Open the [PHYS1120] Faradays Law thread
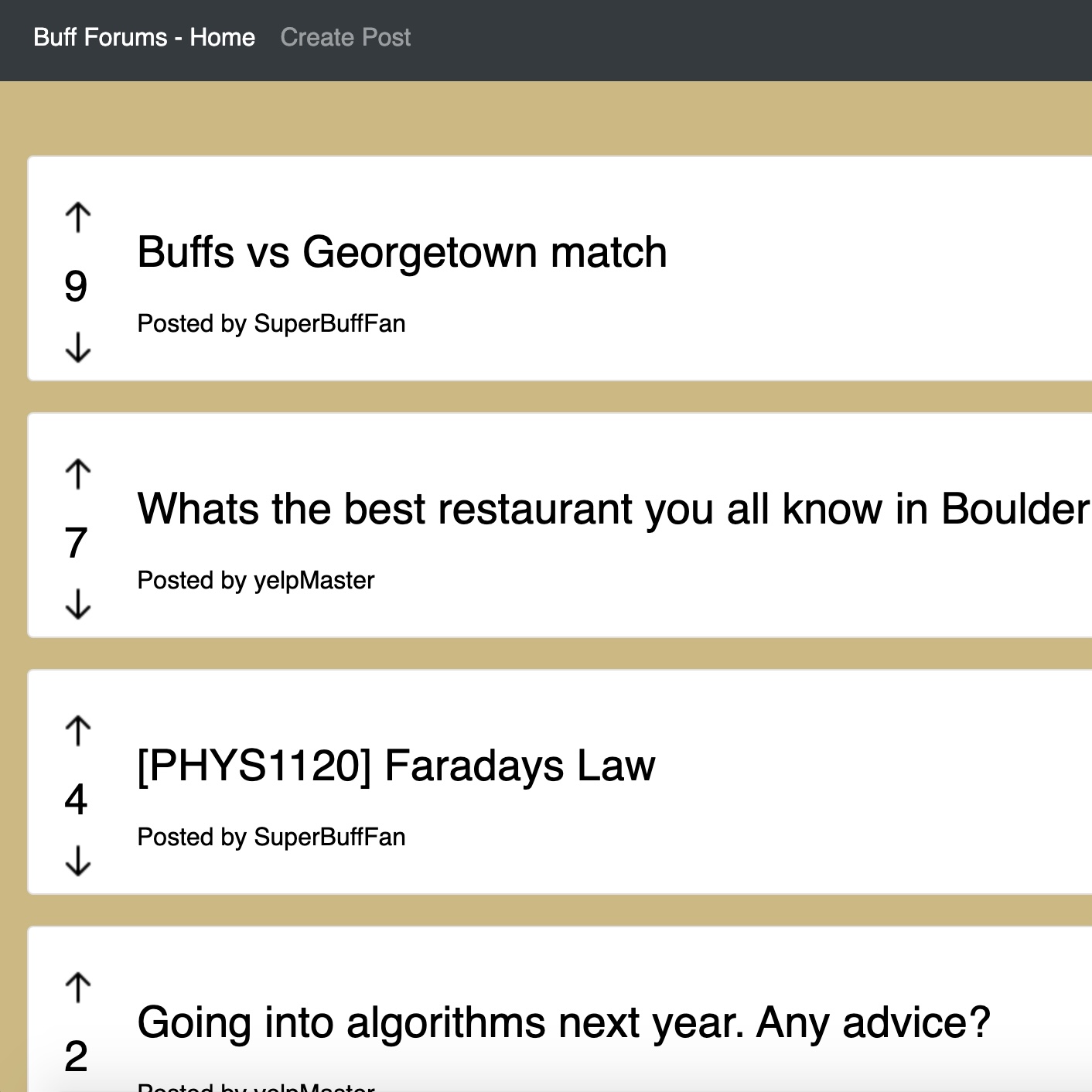Viewport: 1092px width, 1092px height. coord(397,766)
